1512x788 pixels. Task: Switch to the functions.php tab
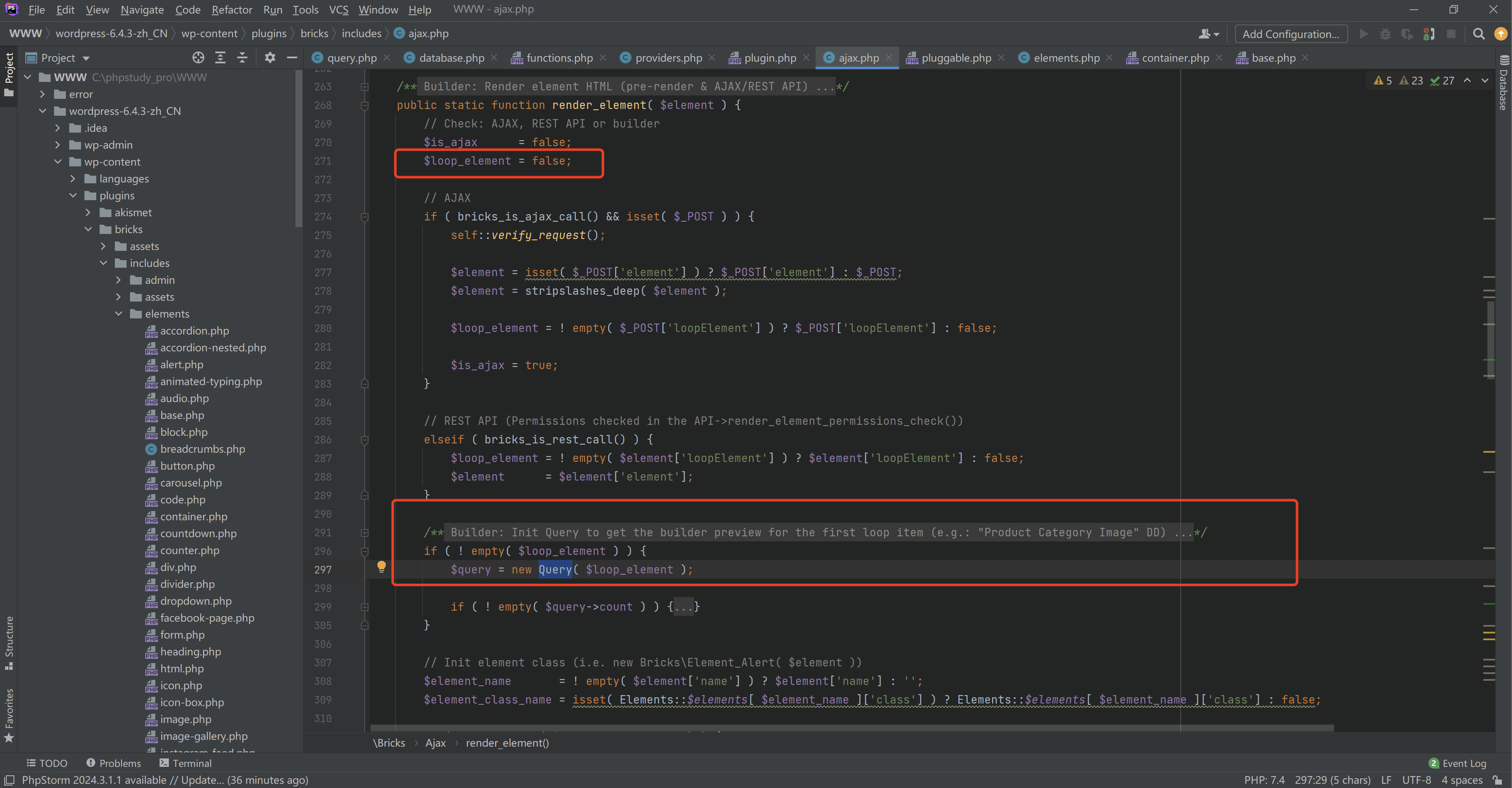[x=558, y=57]
